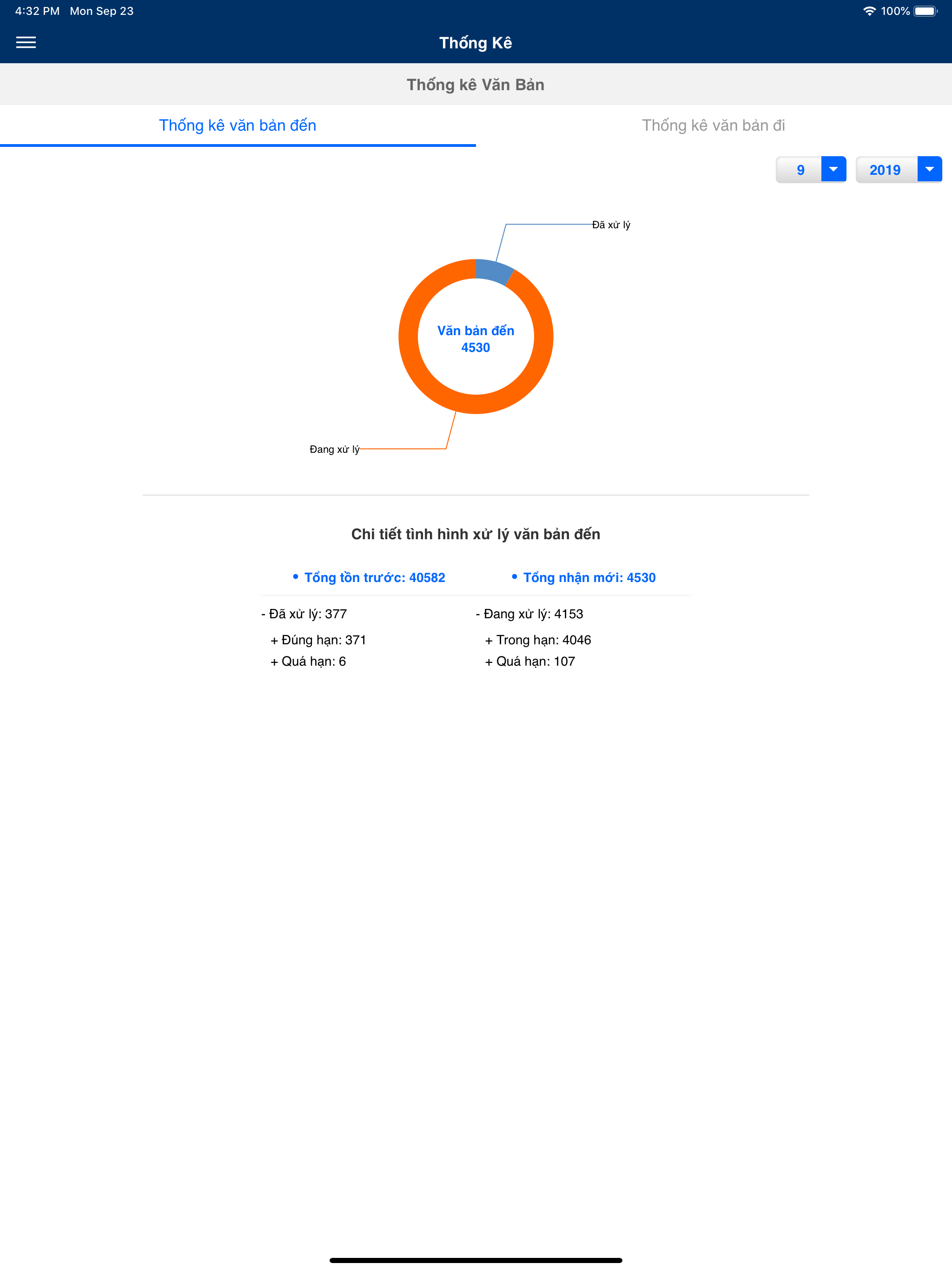Screen dimensions: 952x1270
Task: Tap the Quá hạn: 107 line
Action: point(530,661)
